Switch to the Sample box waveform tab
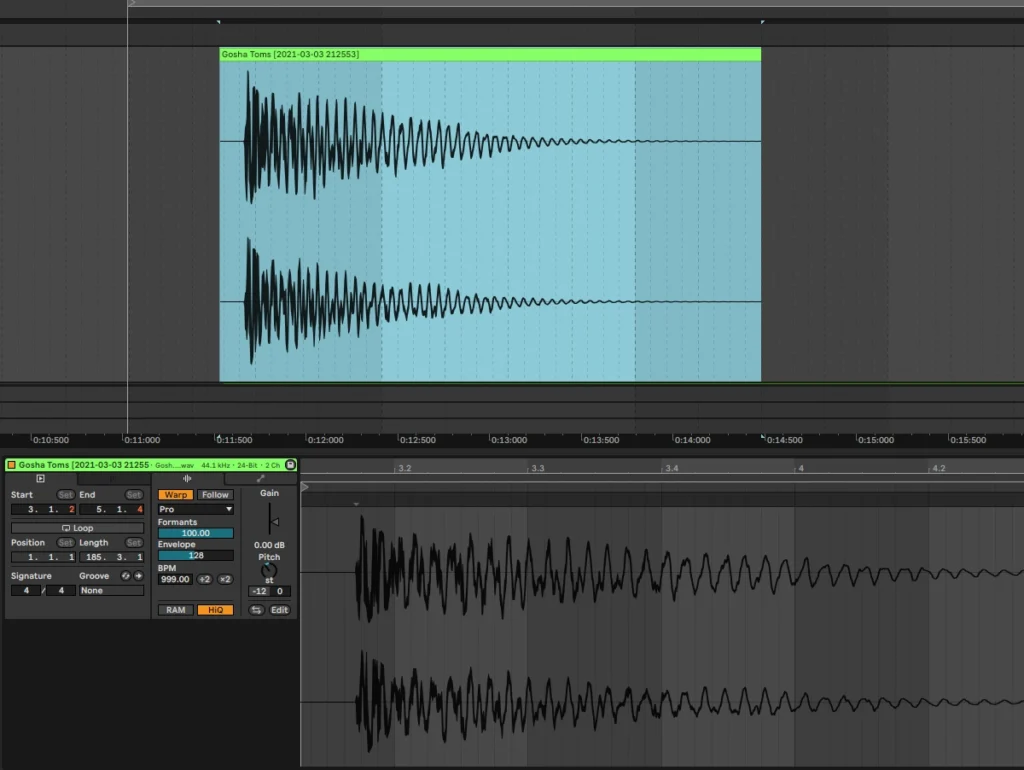Viewport: 1024px width, 770px height. pyautogui.click(x=188, y=478)
